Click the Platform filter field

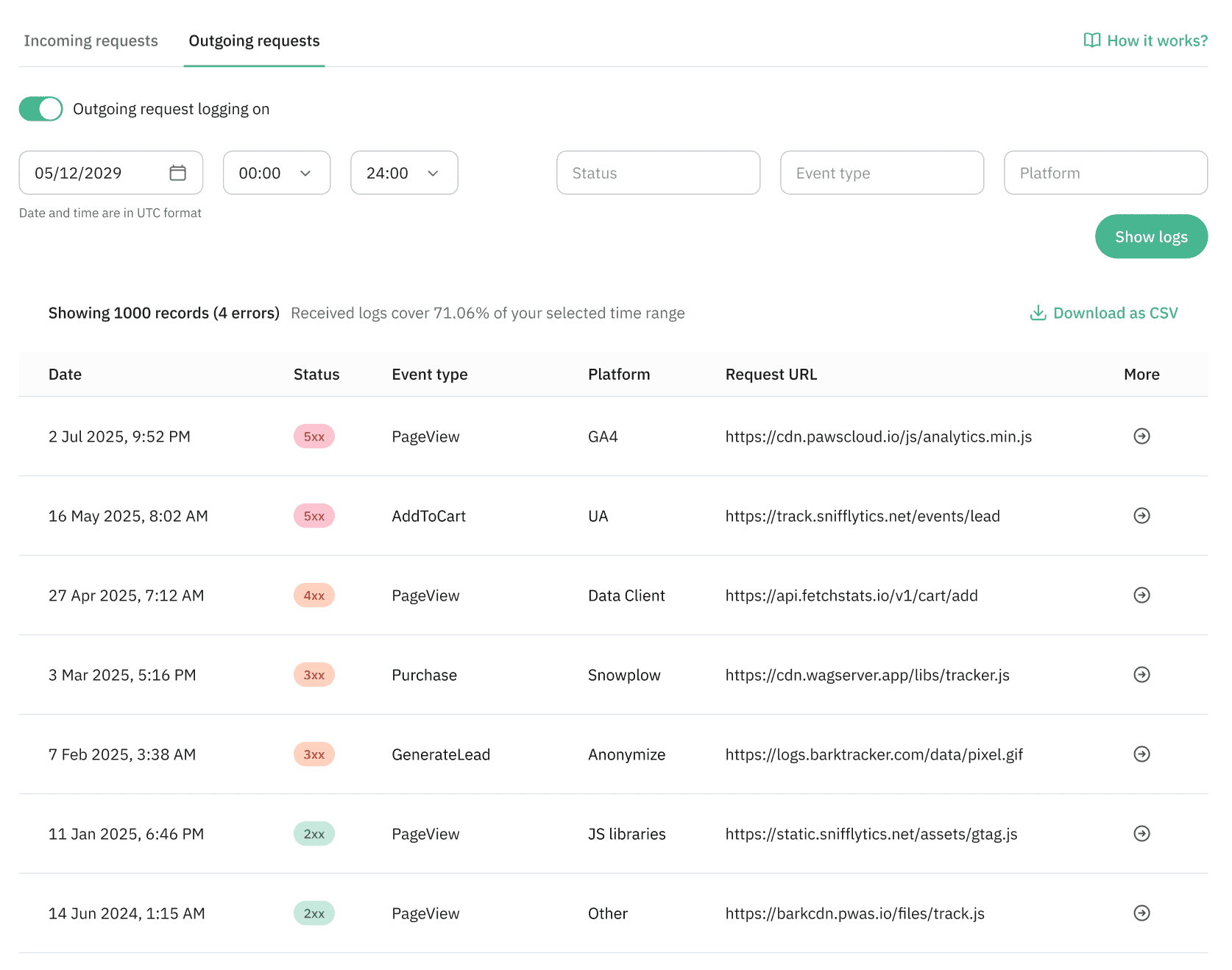tap(1105, 173)
